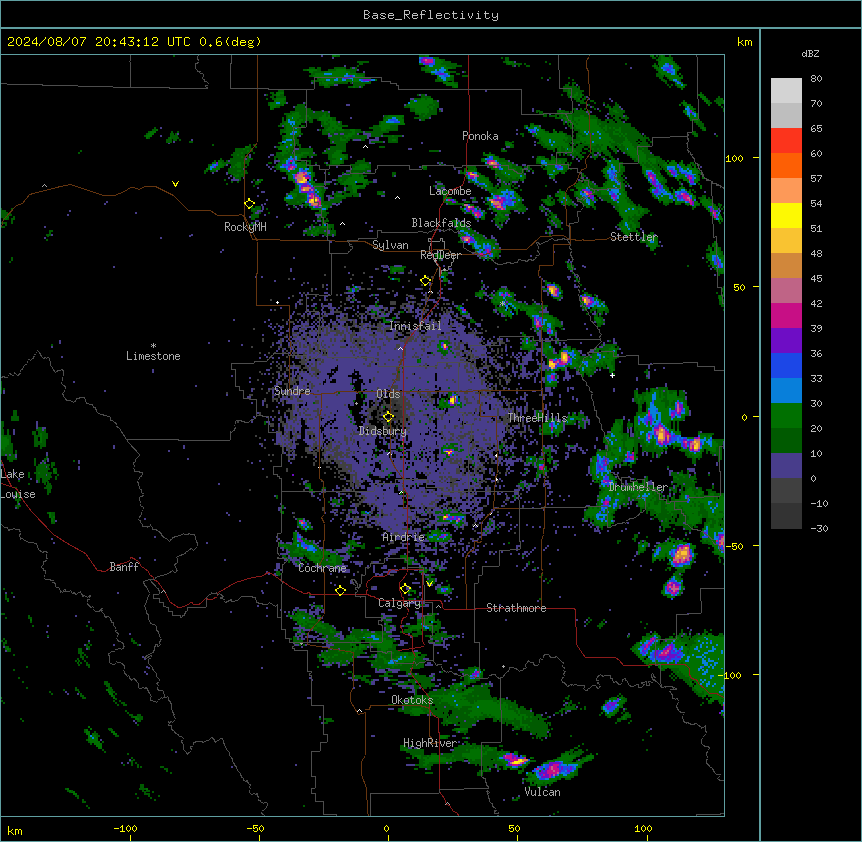Select the royal blue swatch in the dBZ legend
This screenshot has height=842, width=862.
786,365
